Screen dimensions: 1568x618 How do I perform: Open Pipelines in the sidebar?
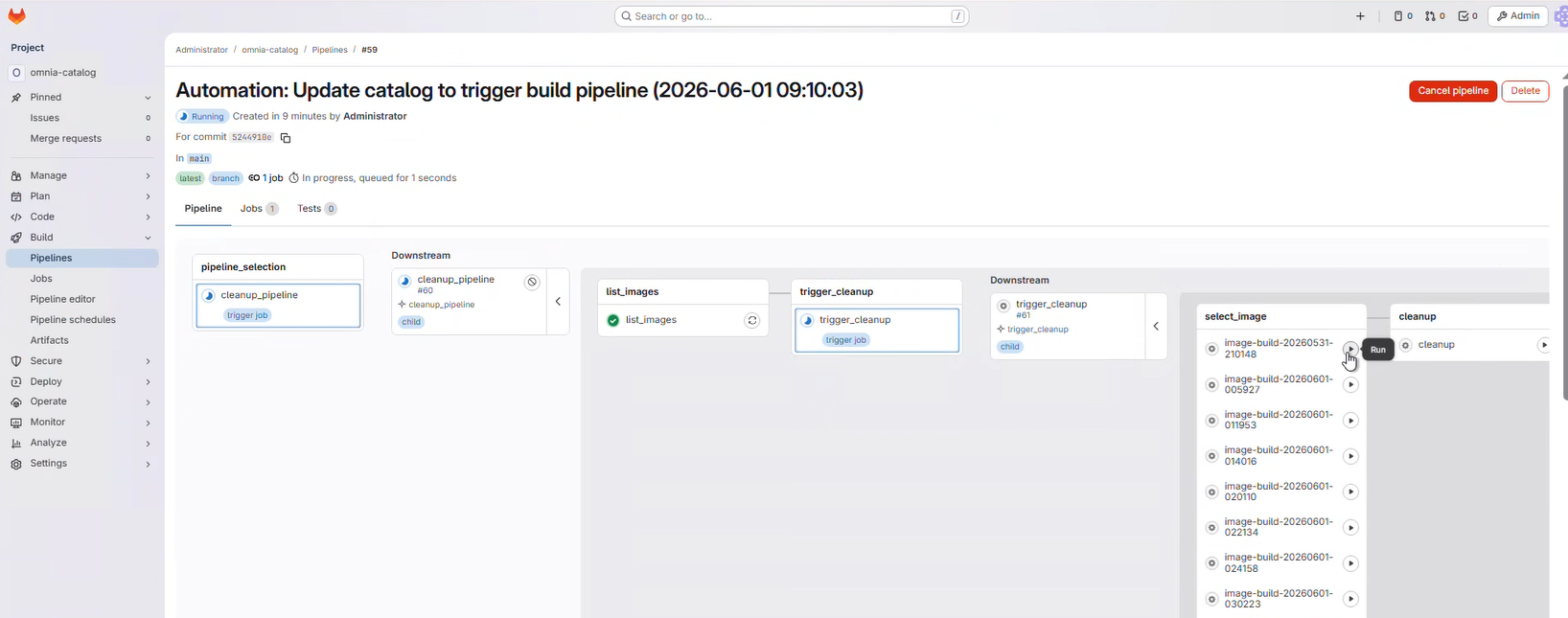coord(82,259)
